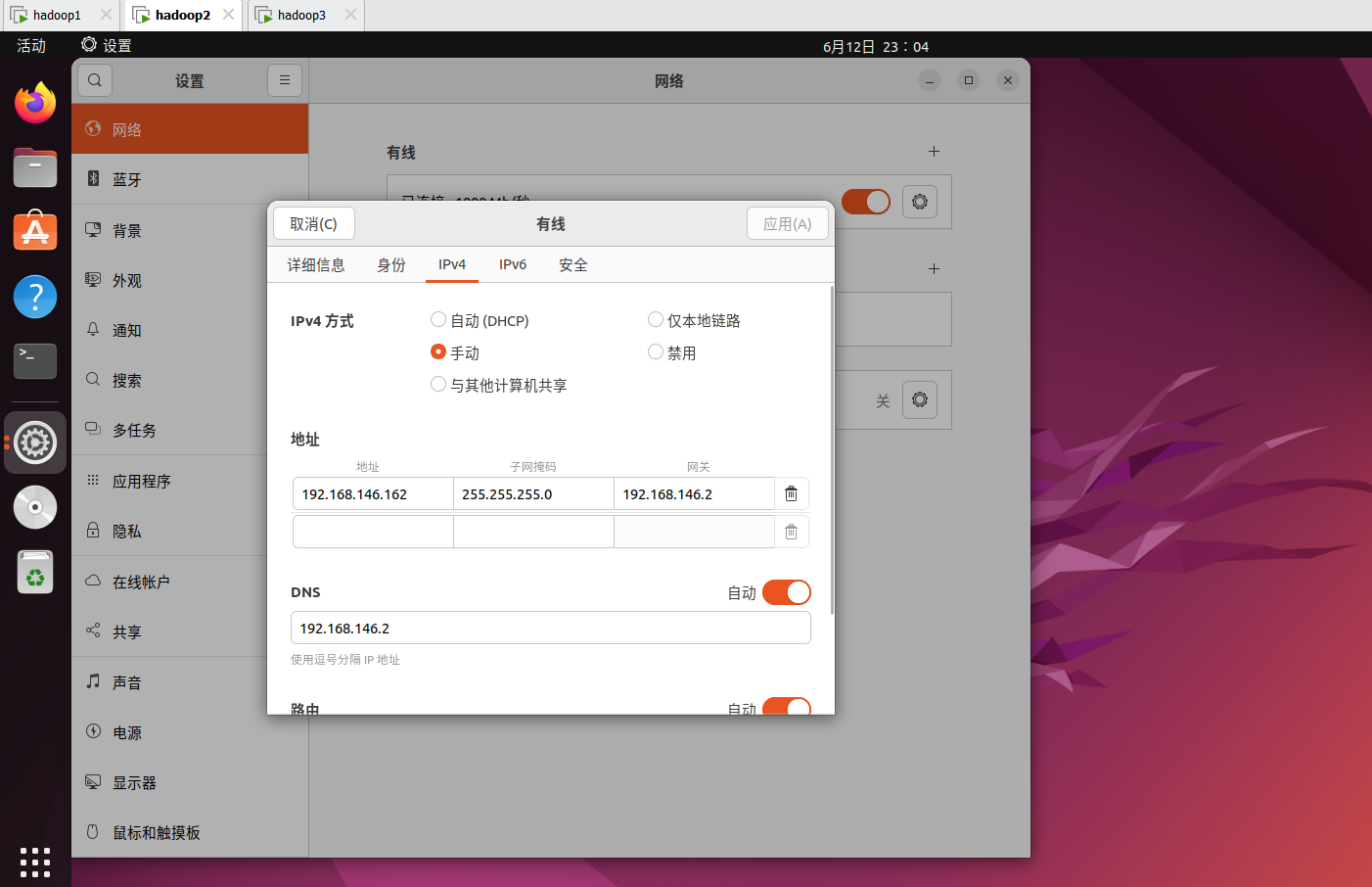Toggle the 路由 自动 switch
The image size is (1372, 887).
(787, 706)
